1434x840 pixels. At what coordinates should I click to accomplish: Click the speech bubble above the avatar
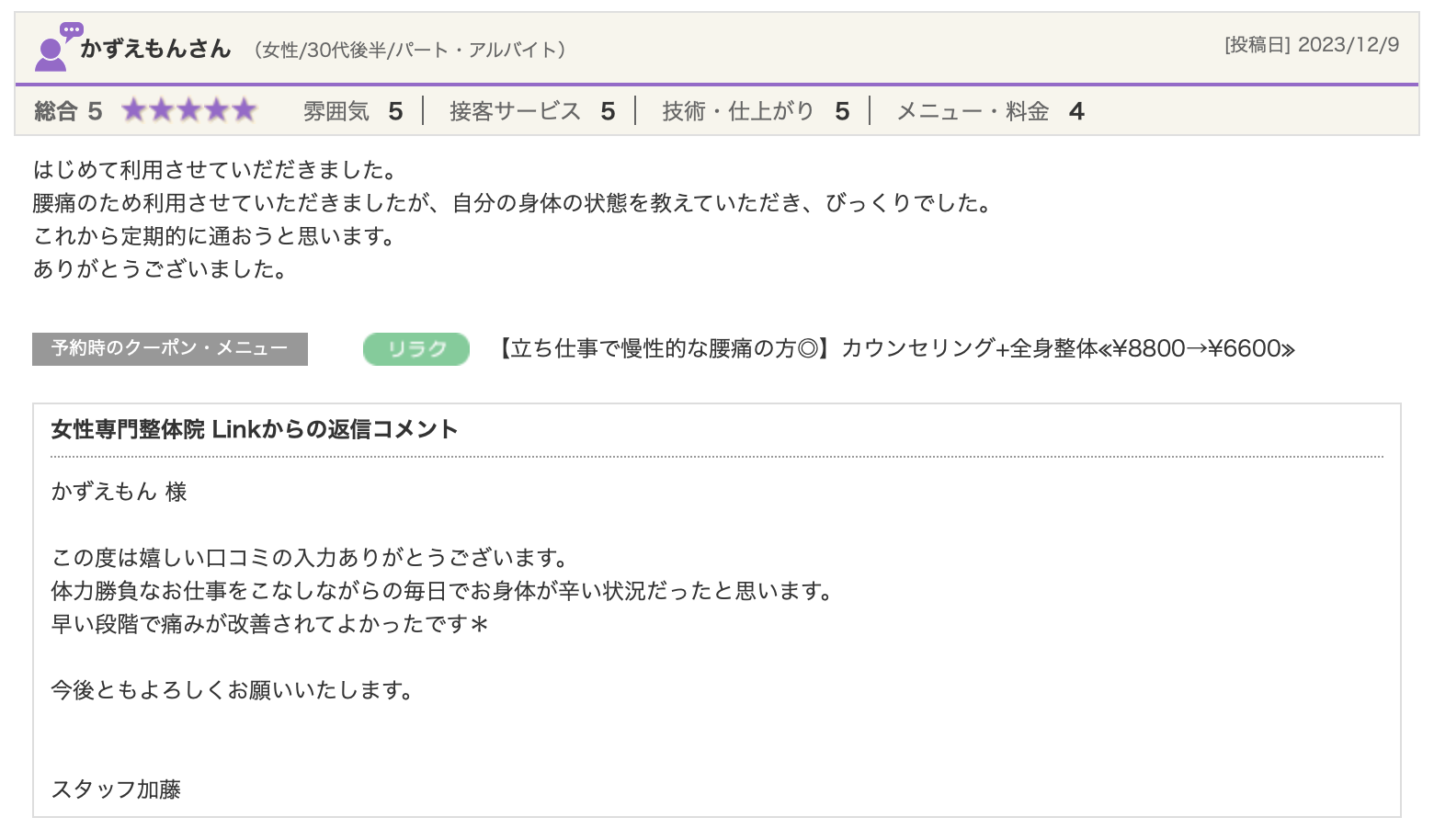(x=72, y=30)
